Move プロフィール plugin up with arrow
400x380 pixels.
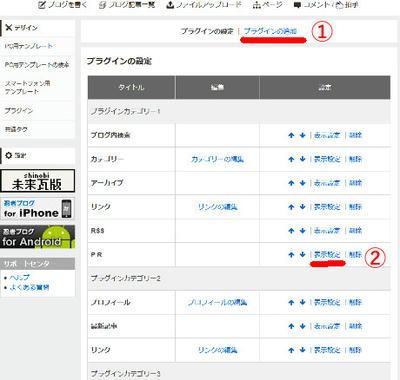291,302
